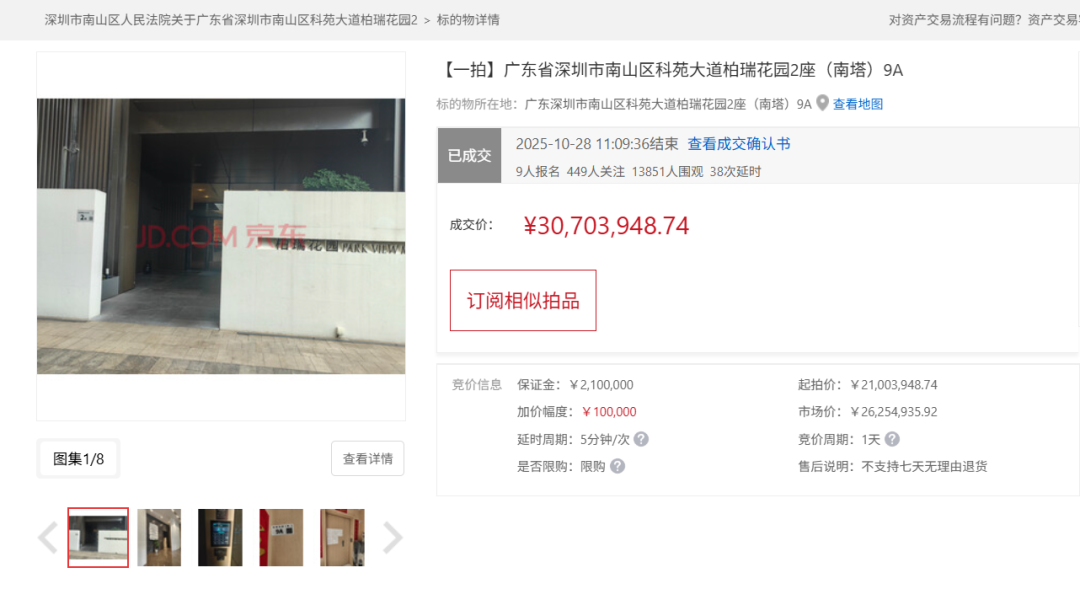Viewport: 1080px width, 589px height.
Task: Select the second lobby thumbnail
Action: [x=159, y=537]
